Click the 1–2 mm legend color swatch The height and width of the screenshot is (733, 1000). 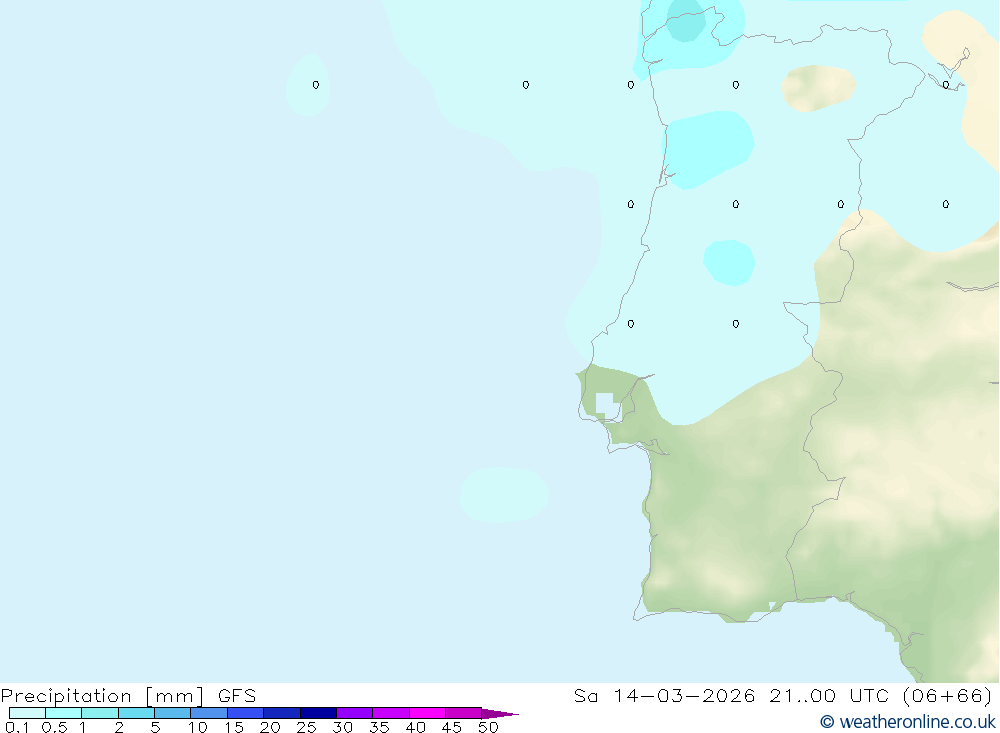tap(100, 713)
